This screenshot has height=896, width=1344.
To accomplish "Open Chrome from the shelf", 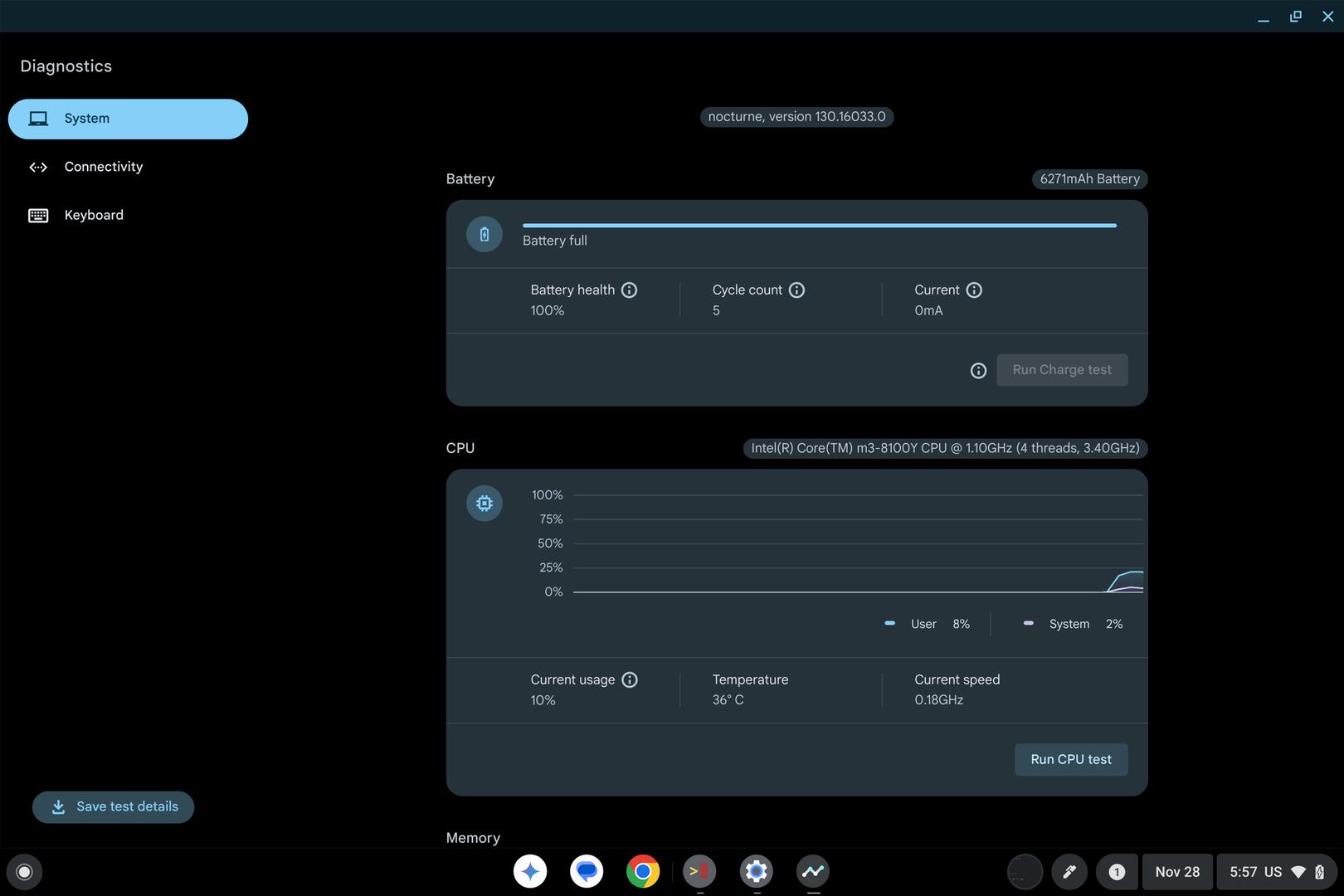I will point(643,871).
